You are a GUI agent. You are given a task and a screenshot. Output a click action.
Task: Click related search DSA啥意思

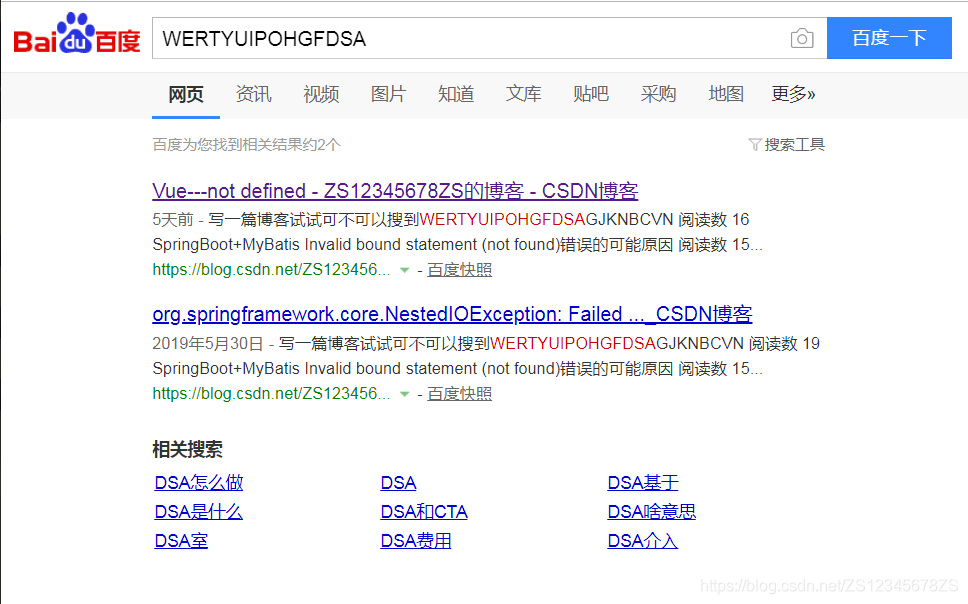[x=652, y=511]
